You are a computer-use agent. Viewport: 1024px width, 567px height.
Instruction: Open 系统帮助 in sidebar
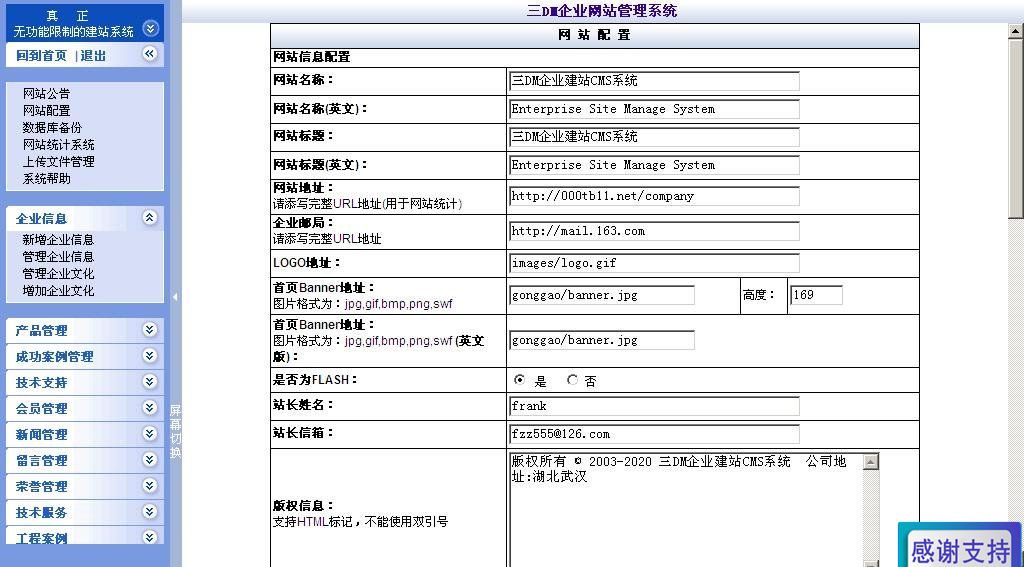[46, 178]
